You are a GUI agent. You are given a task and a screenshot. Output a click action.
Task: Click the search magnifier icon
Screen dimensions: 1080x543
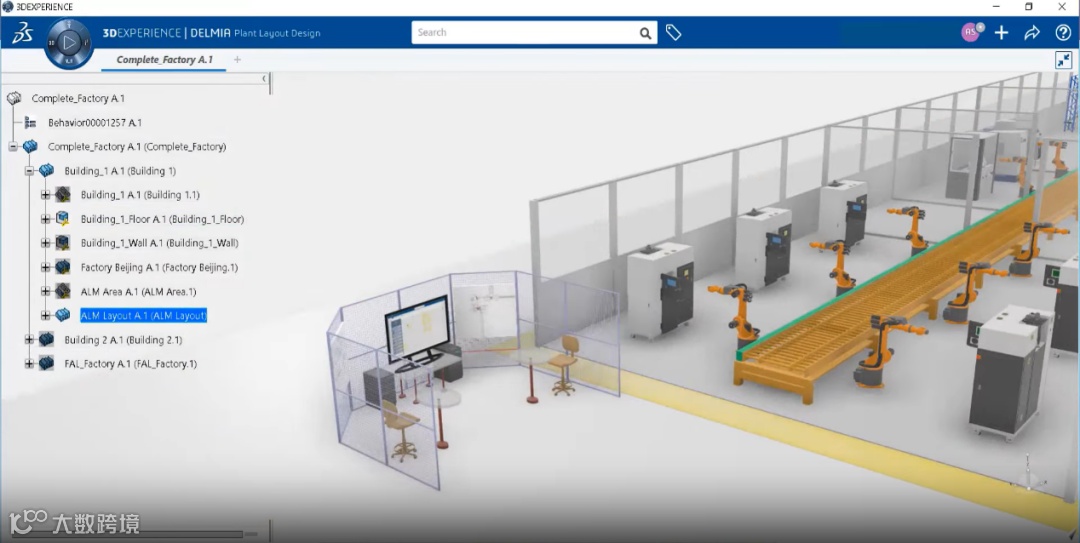coord(645,33)
